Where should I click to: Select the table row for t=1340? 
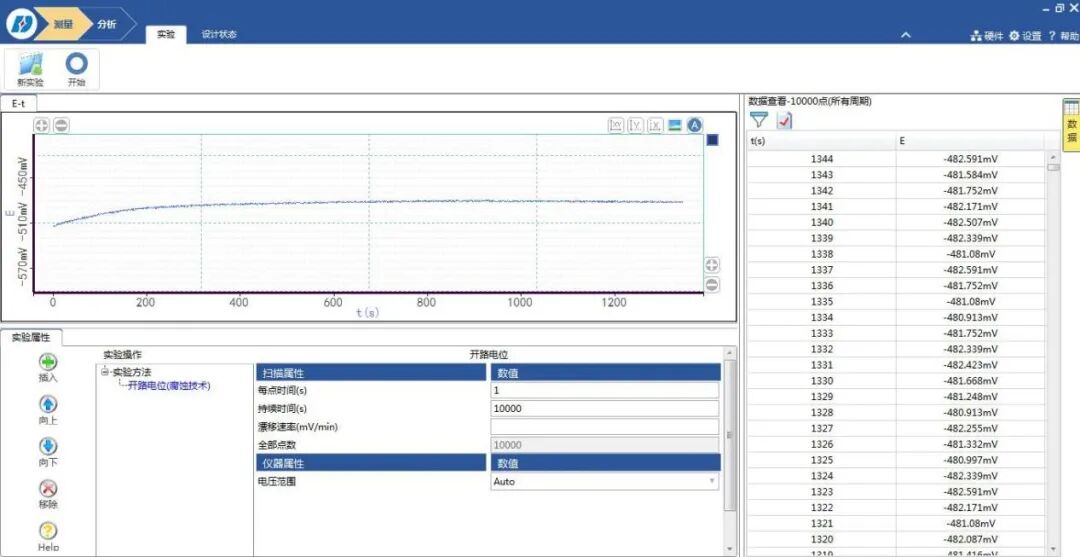click(x=896, y=222)
